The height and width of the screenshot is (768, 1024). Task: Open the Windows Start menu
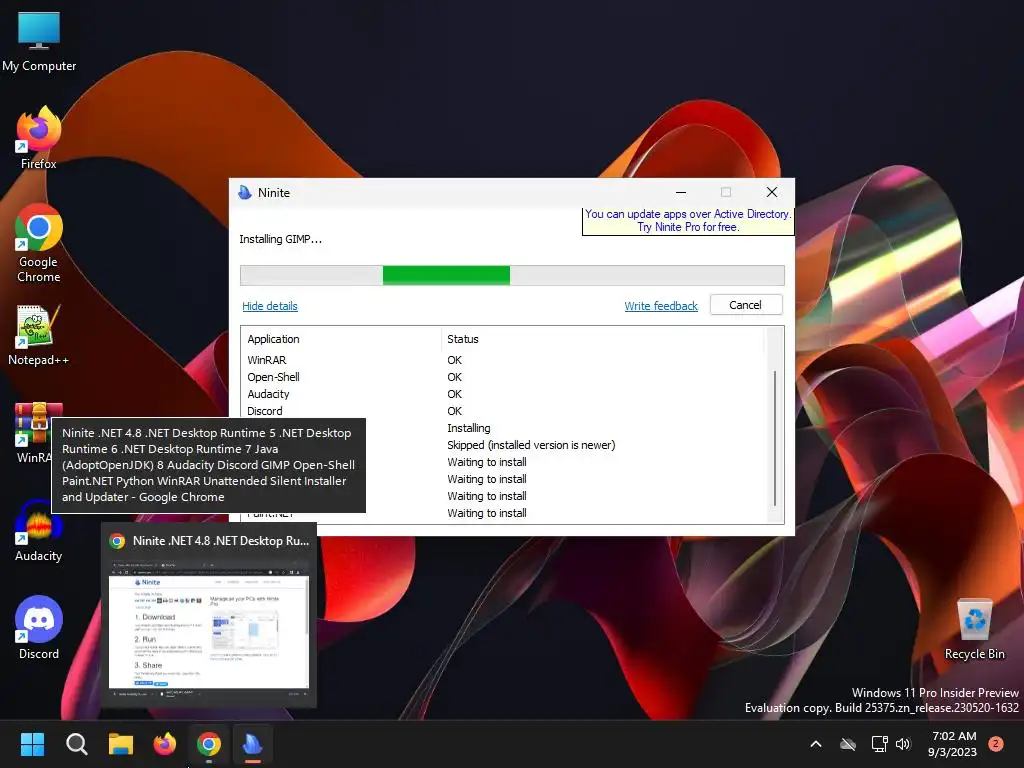pos(32,744)
